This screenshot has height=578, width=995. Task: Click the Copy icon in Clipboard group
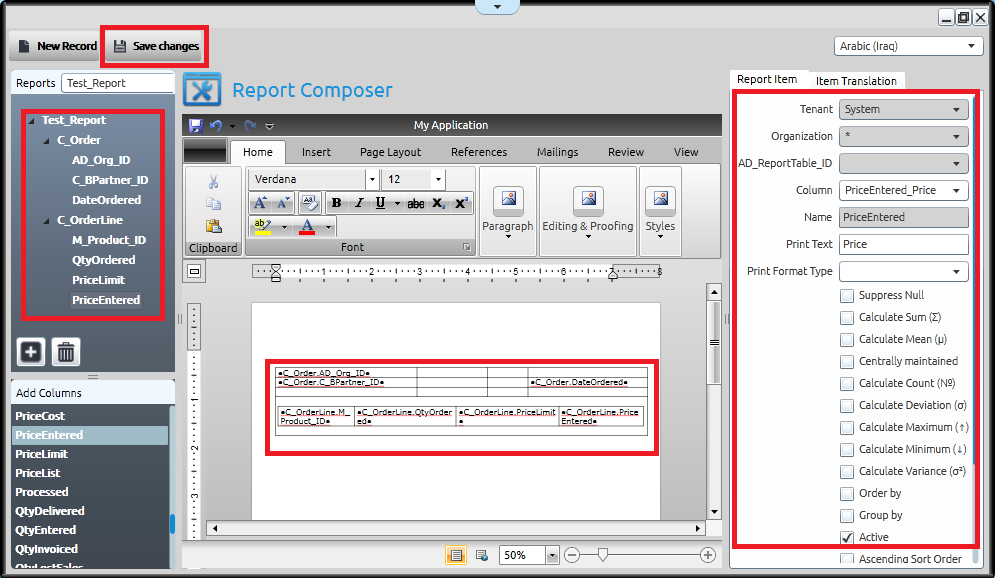[x=213, y=202]
